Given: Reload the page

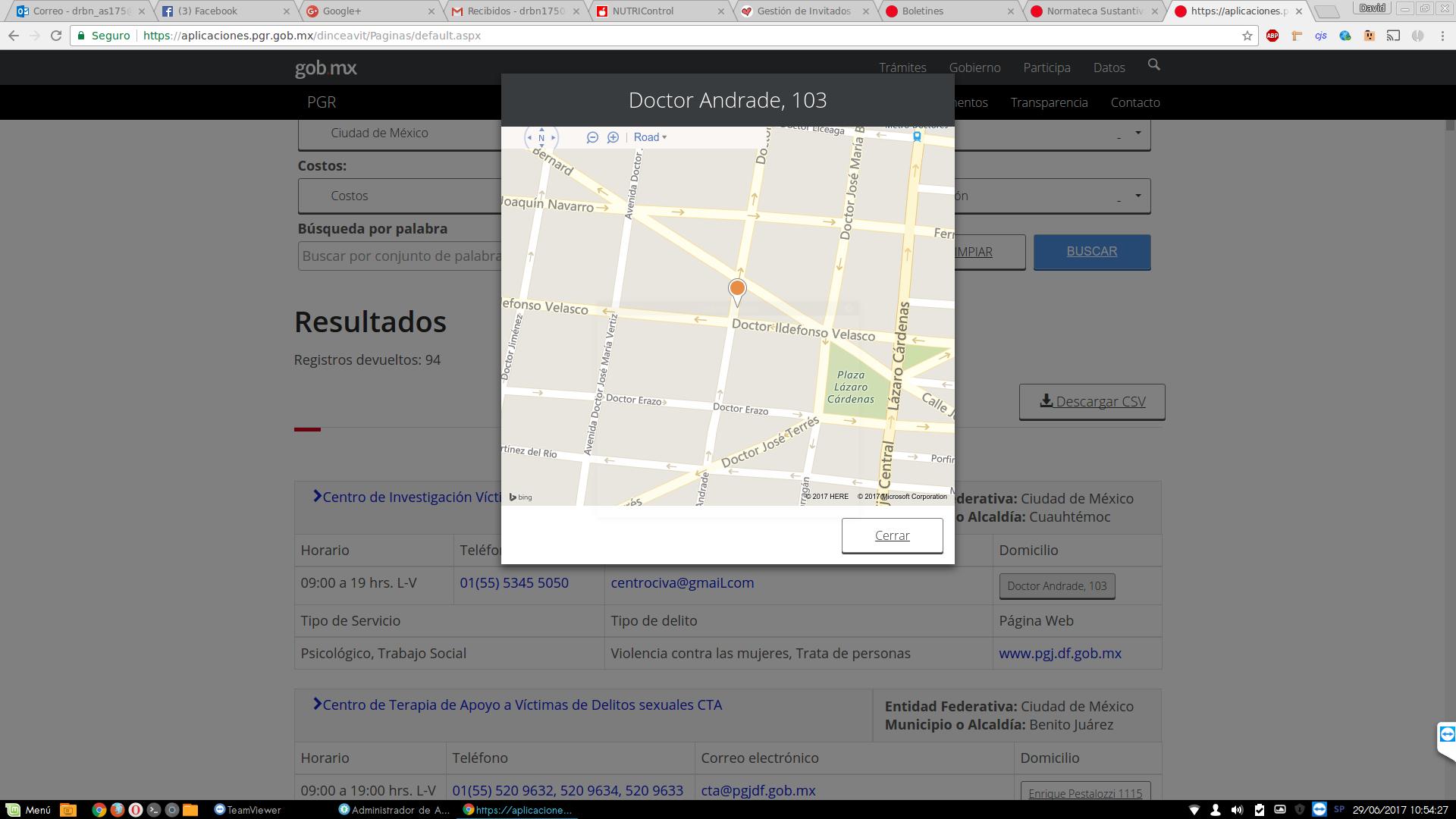Looking at the screenshot, I should [x=56, y=36].
